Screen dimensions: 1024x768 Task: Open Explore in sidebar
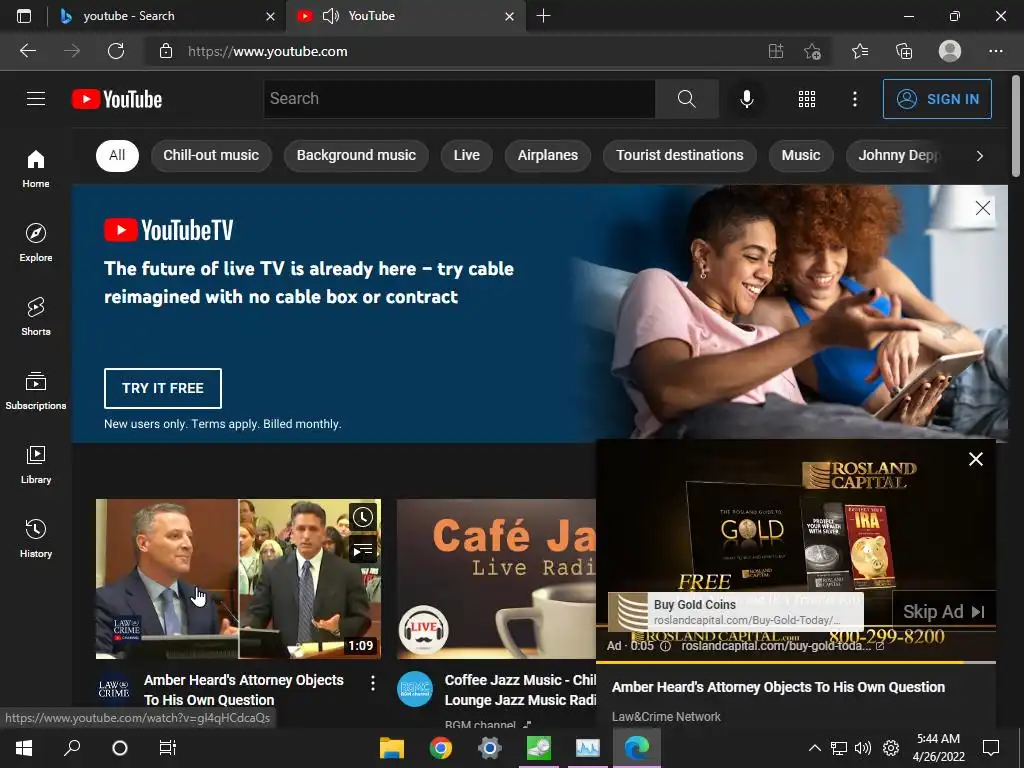point(36,242)
